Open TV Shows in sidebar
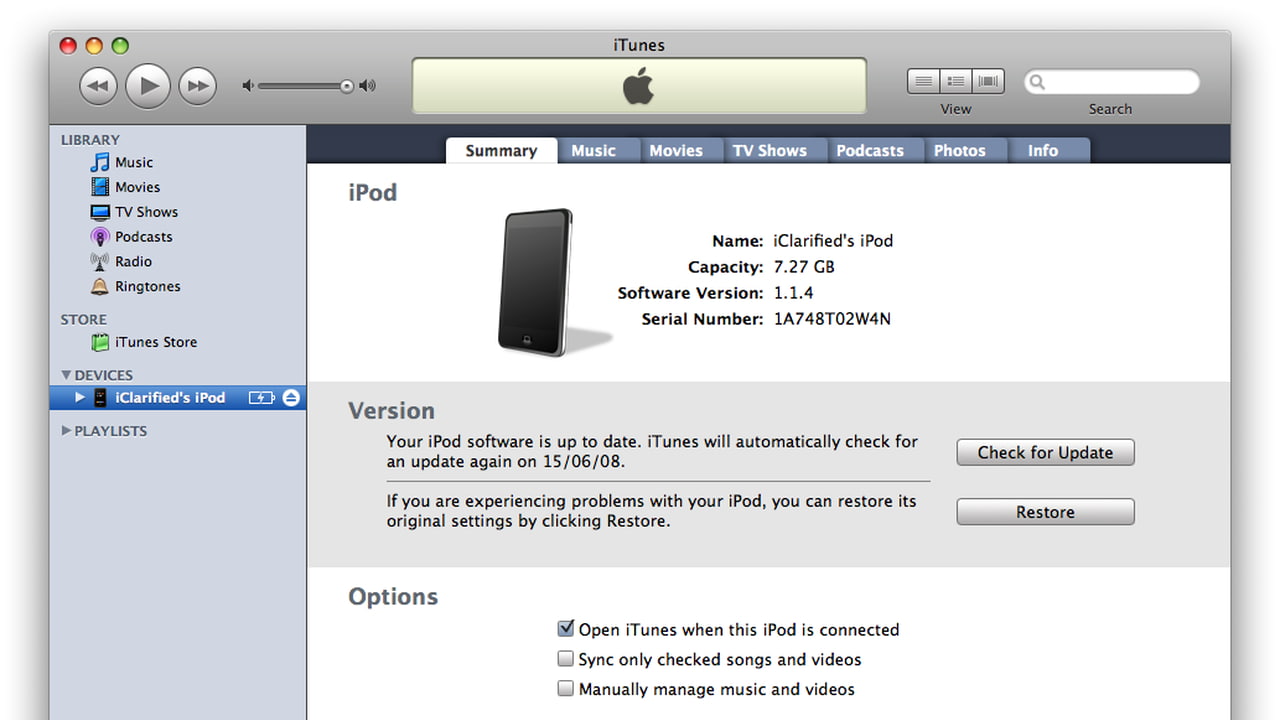Image resolution: width=1280 pixels, height=720 pixels. (134, 212)
